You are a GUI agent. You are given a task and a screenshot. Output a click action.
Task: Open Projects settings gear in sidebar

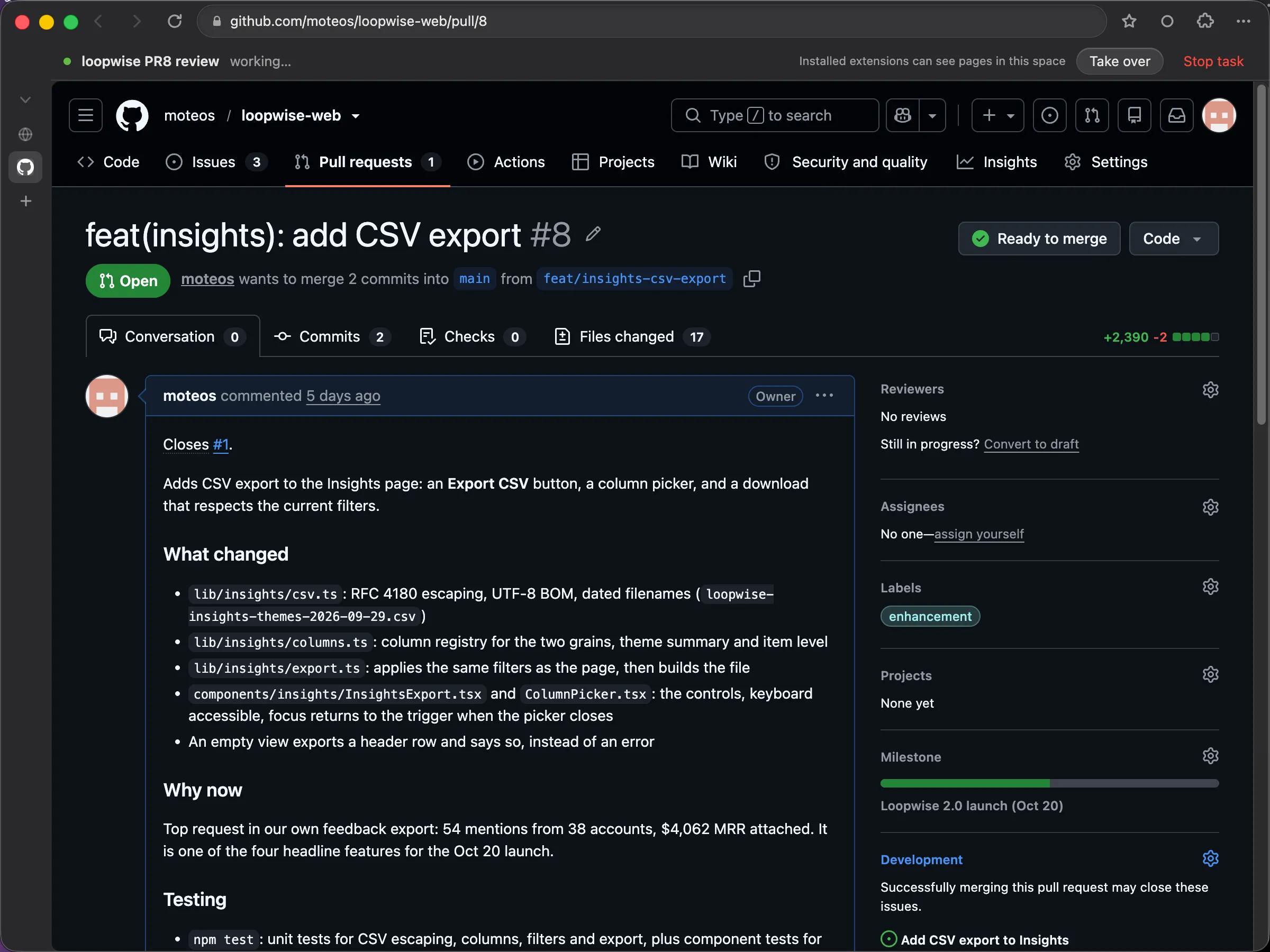[1210, 674]
